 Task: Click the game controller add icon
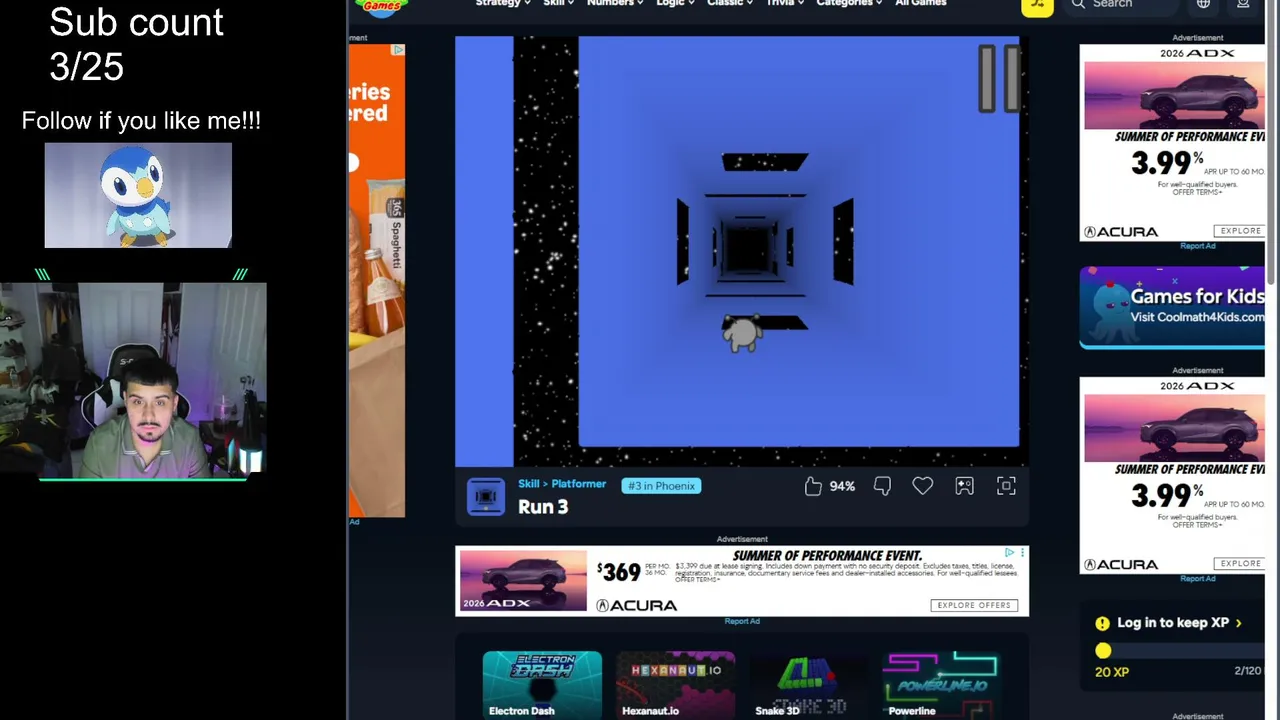pyautogui.click(x=964, y=486)
